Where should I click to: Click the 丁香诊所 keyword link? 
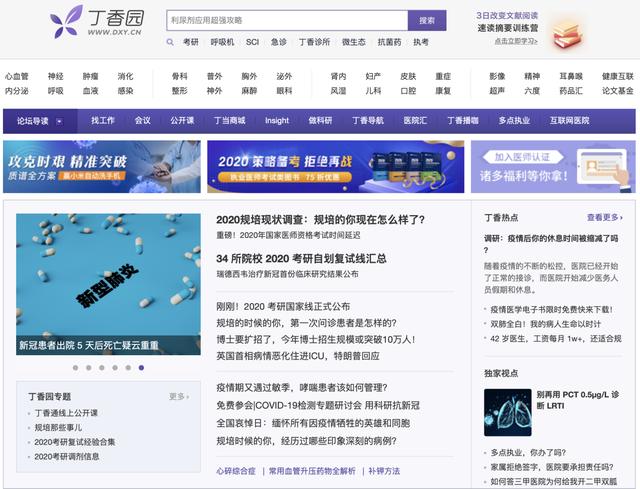tap(314, 42)
